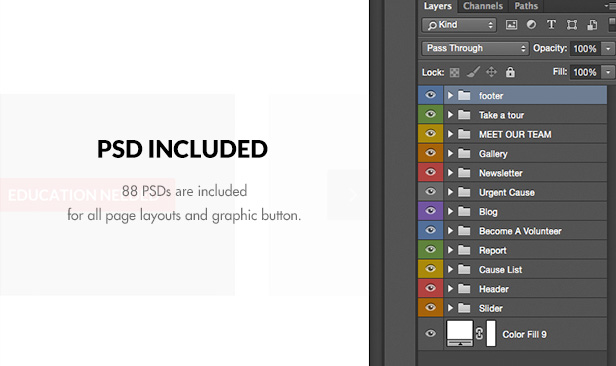The image size is (616, 366).
Task: Click the Fill value field
Action: [x=585, y=72]
